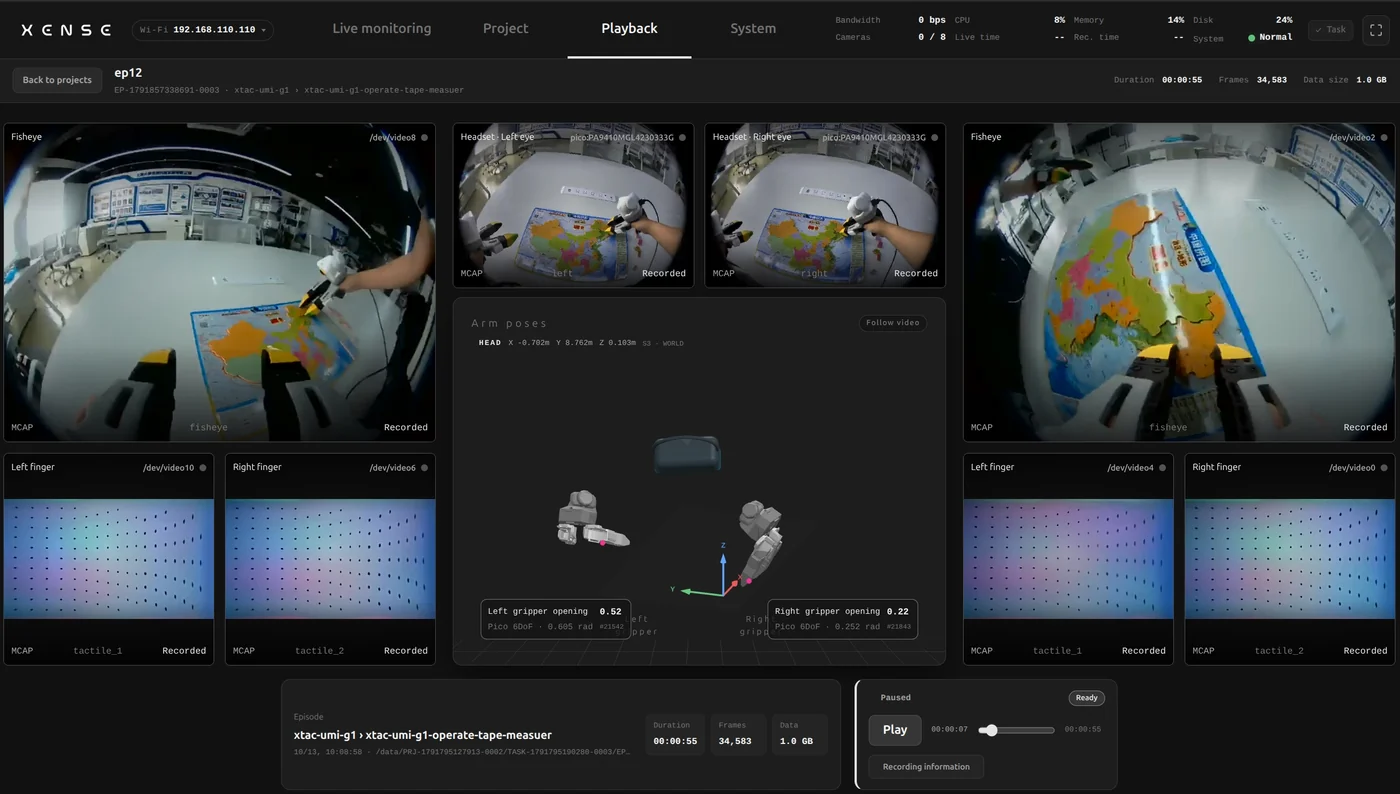Click the status dot beside /dev/video4
This screenshot has width=1400, height=794.
point(1161,467)
